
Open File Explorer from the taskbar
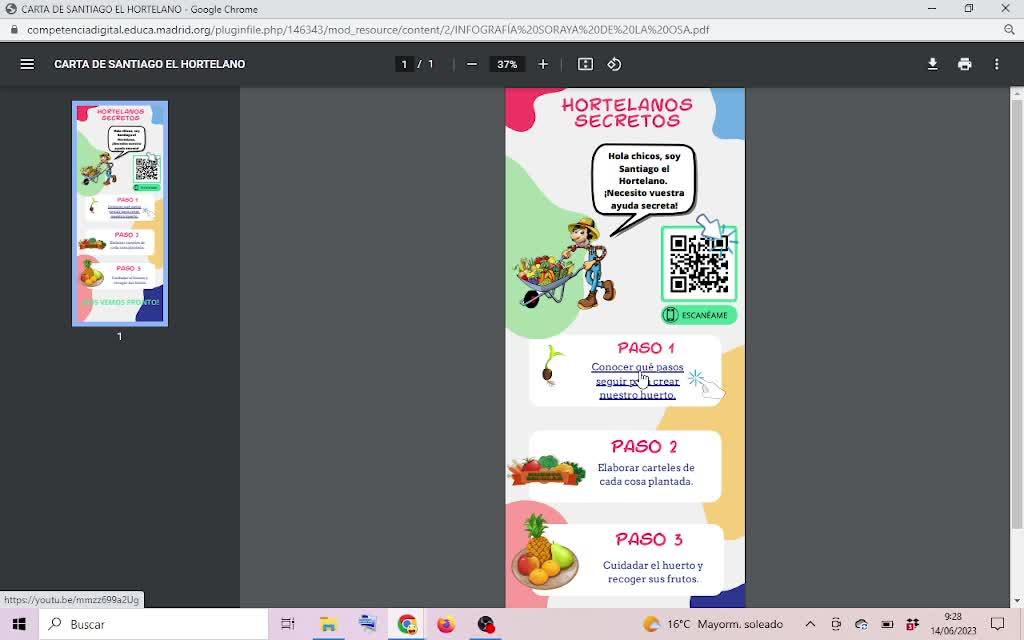tap(328, 624)
